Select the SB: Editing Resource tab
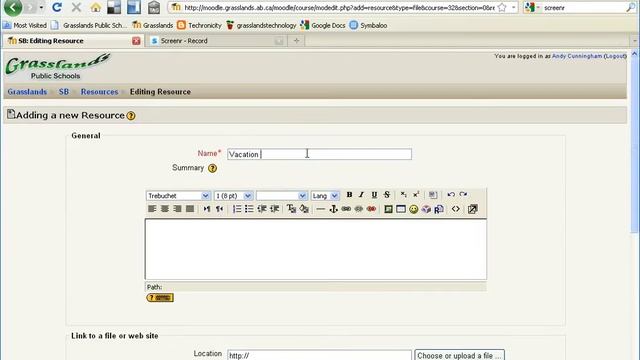 73,41
